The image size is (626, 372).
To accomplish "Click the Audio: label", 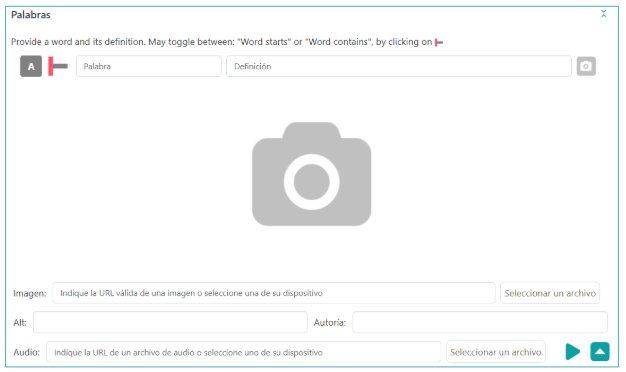I will click(26, 352).
